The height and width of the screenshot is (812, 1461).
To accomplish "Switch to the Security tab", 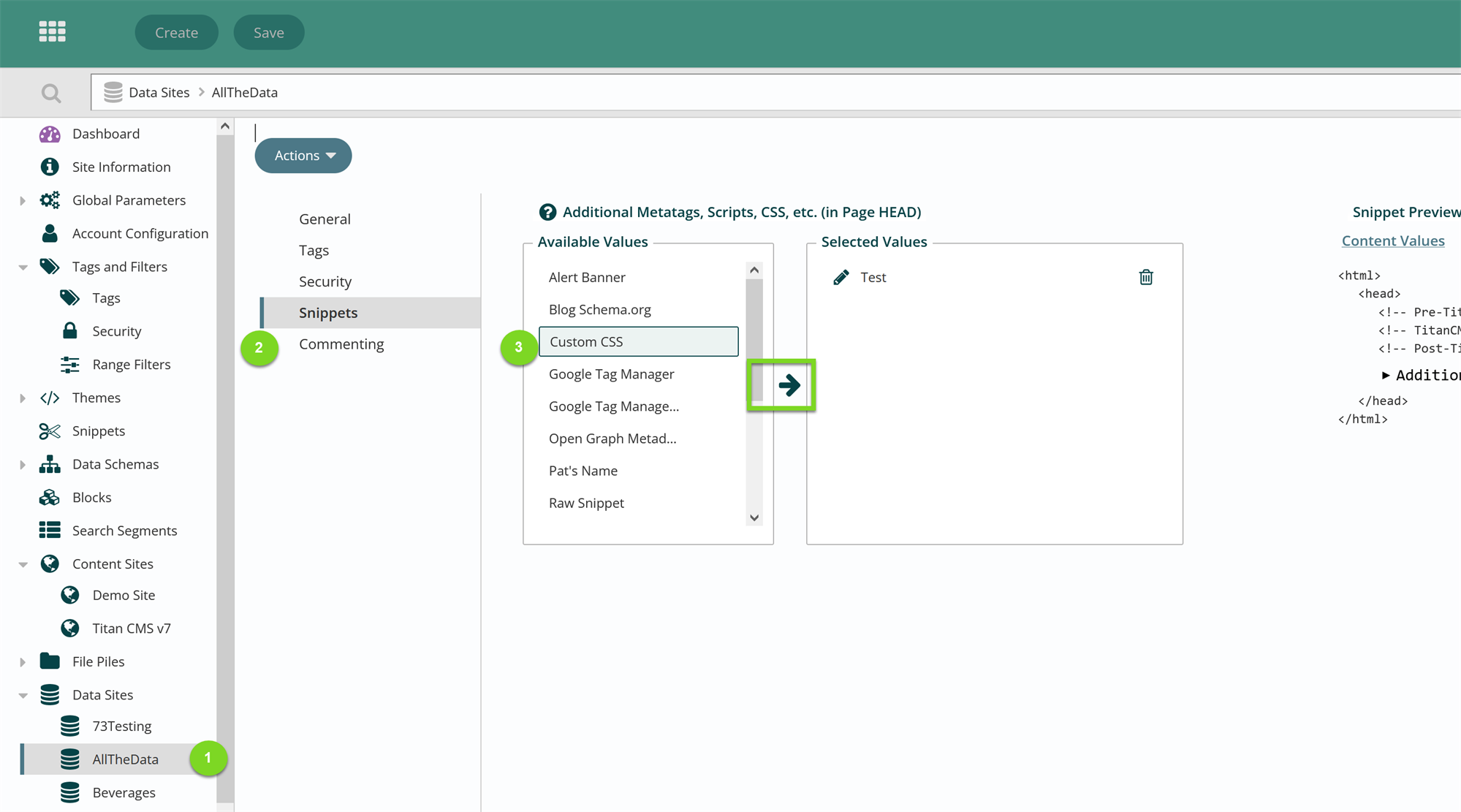I will (x=325, y=281).
